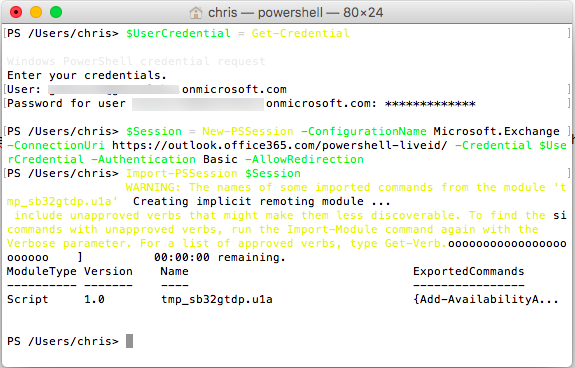The height and width of the screenshot is (368, 575).
Task: Click 'Get-Verb.' in warning message
Action: tap(416, 243)
